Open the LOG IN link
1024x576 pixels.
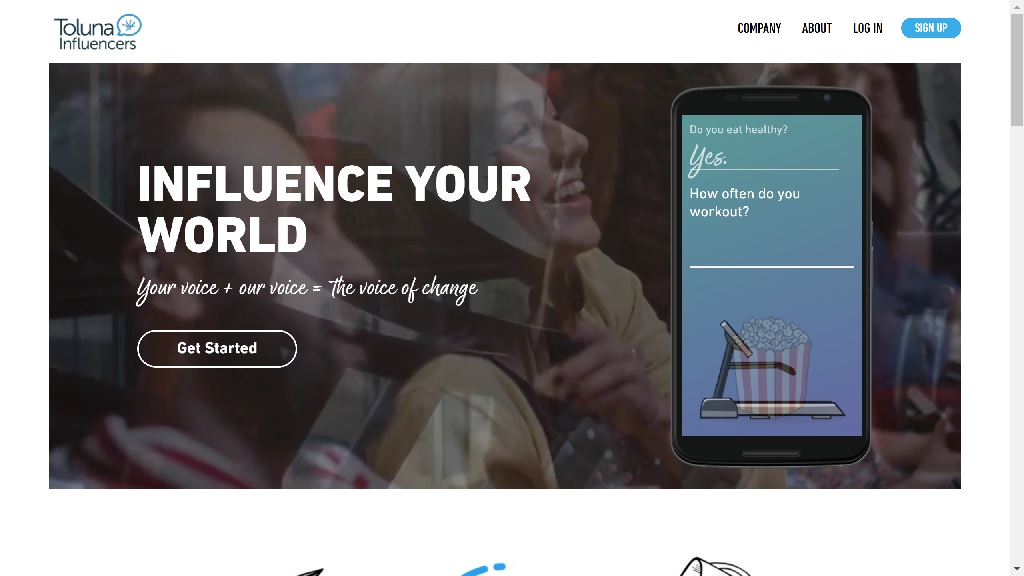(867, 28)
